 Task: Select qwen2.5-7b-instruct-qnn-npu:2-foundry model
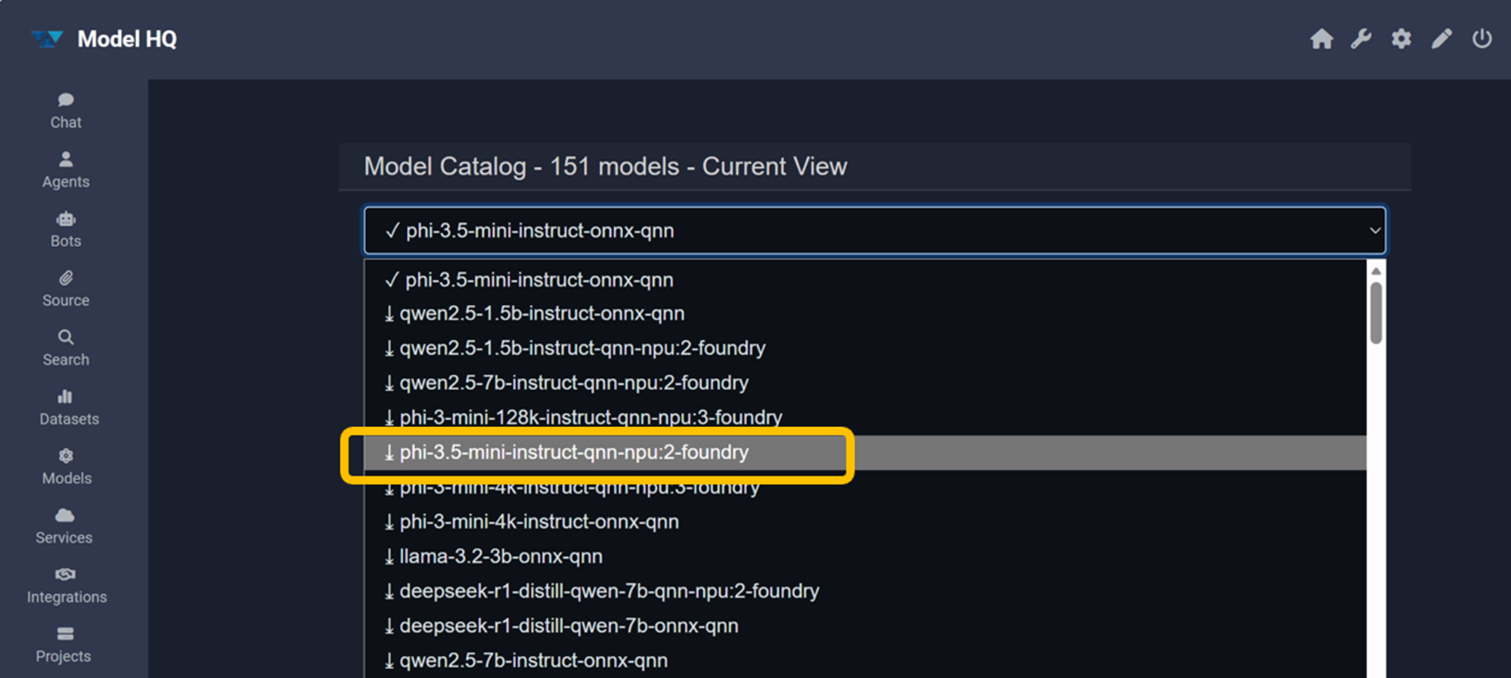pos(866,383)
